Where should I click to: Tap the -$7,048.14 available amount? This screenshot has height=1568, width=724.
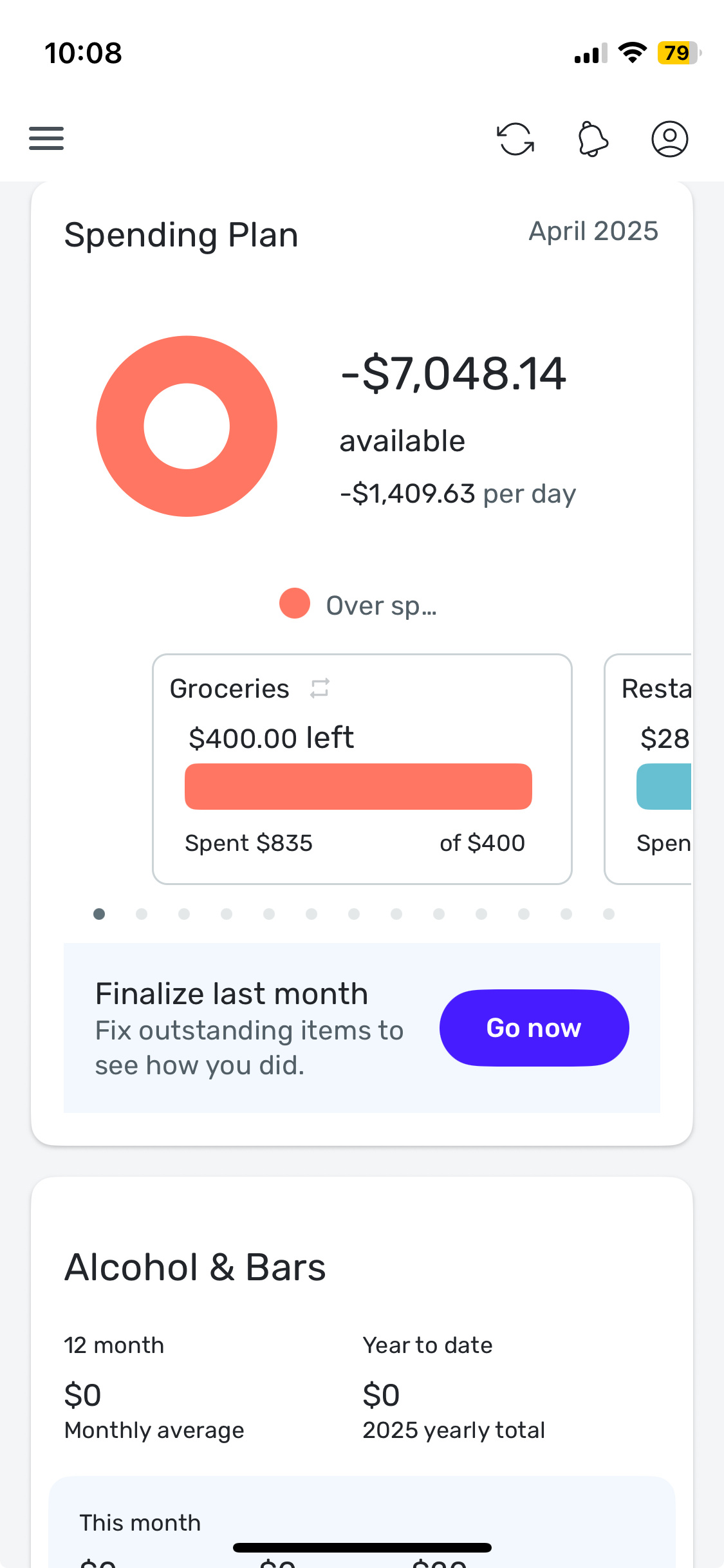[454, 373]
